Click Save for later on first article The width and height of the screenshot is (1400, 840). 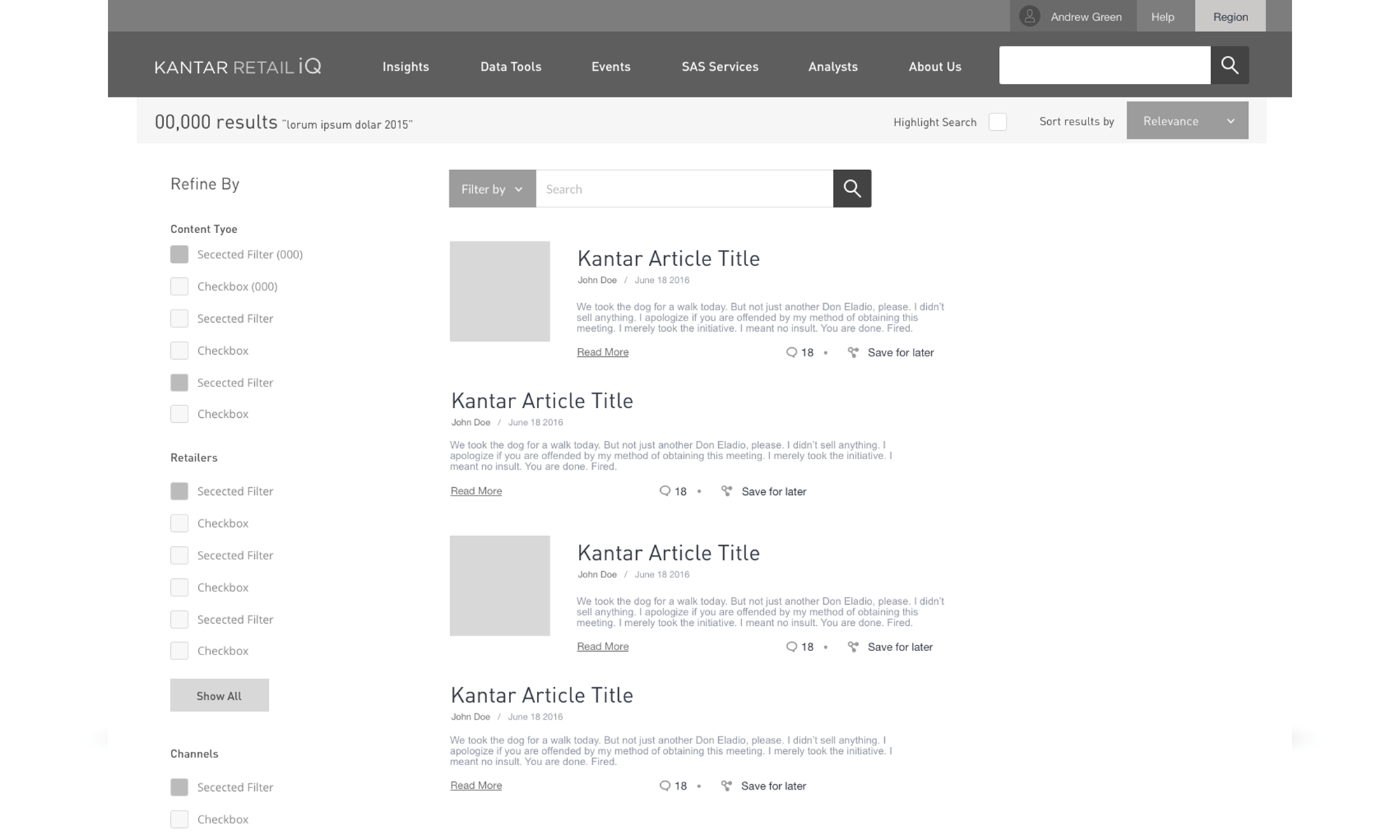pos(901,353)
